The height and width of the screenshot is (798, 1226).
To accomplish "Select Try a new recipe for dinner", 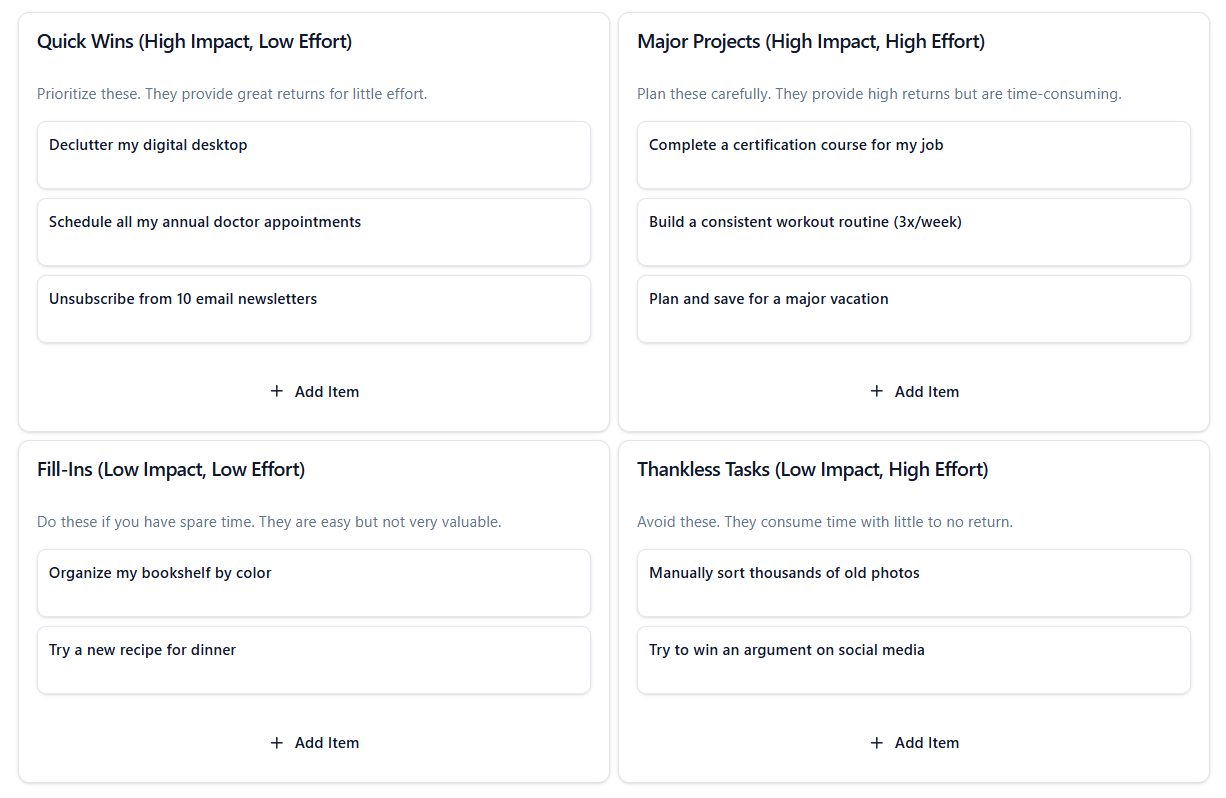I will point(313,660).
